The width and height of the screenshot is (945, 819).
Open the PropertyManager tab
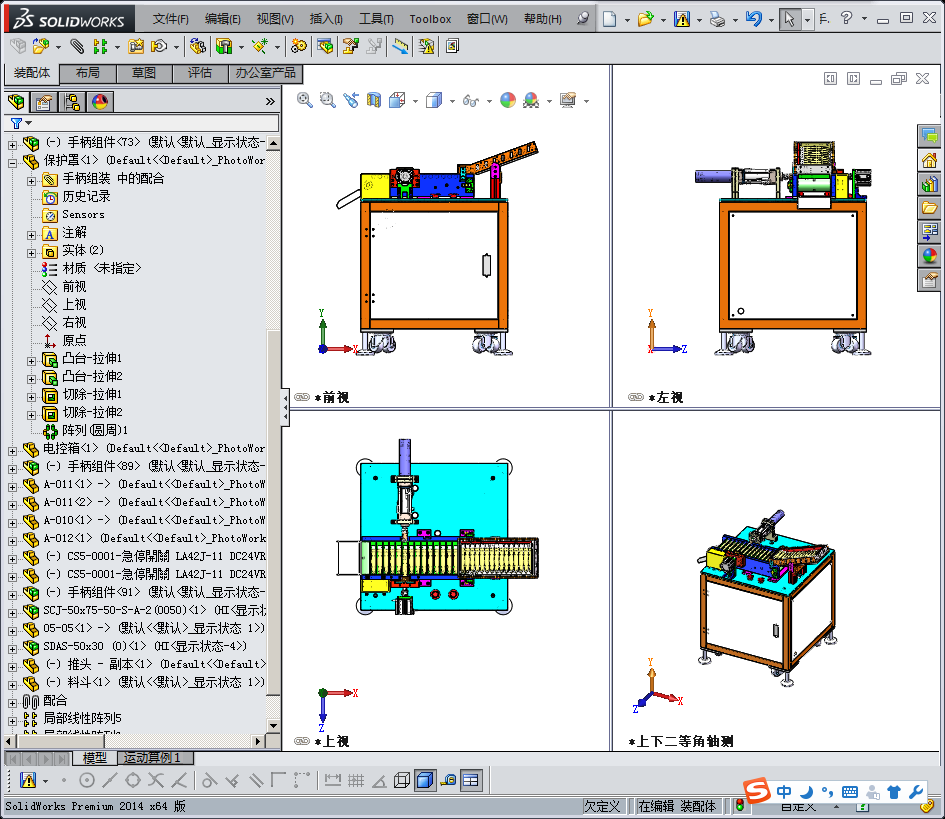click(43, 102)
